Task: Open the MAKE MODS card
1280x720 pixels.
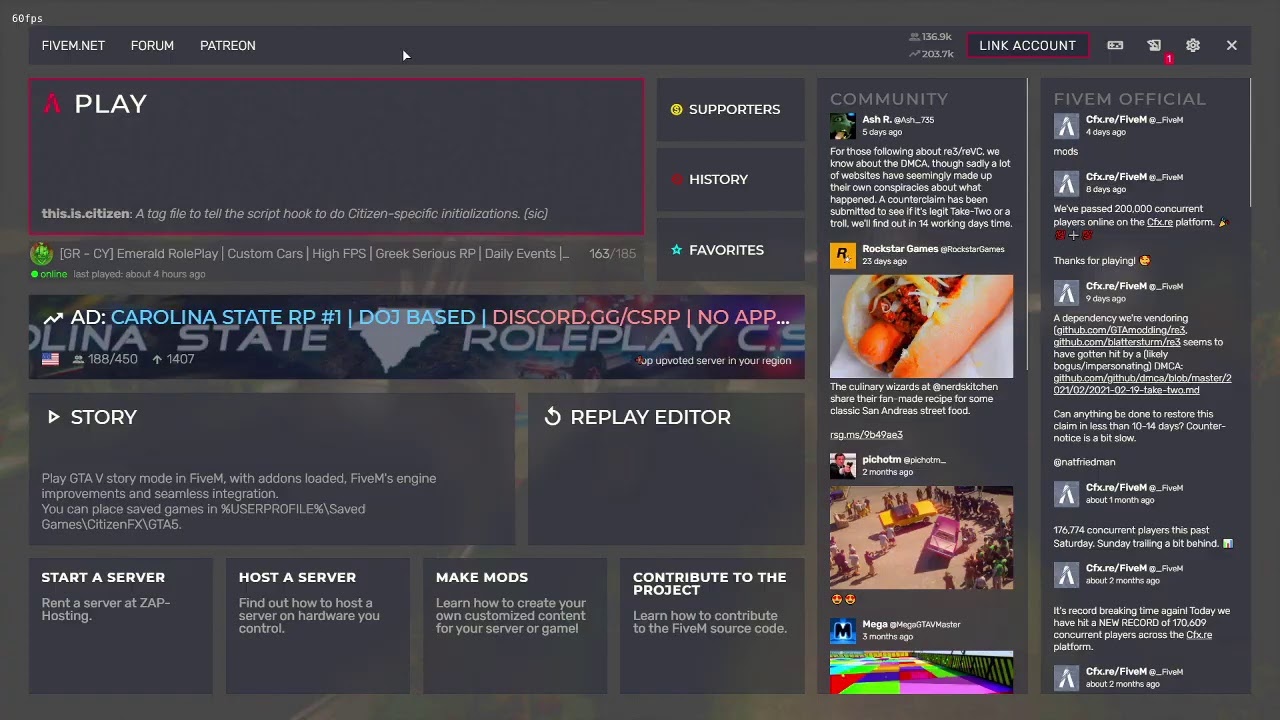Action: coord(514,625)
